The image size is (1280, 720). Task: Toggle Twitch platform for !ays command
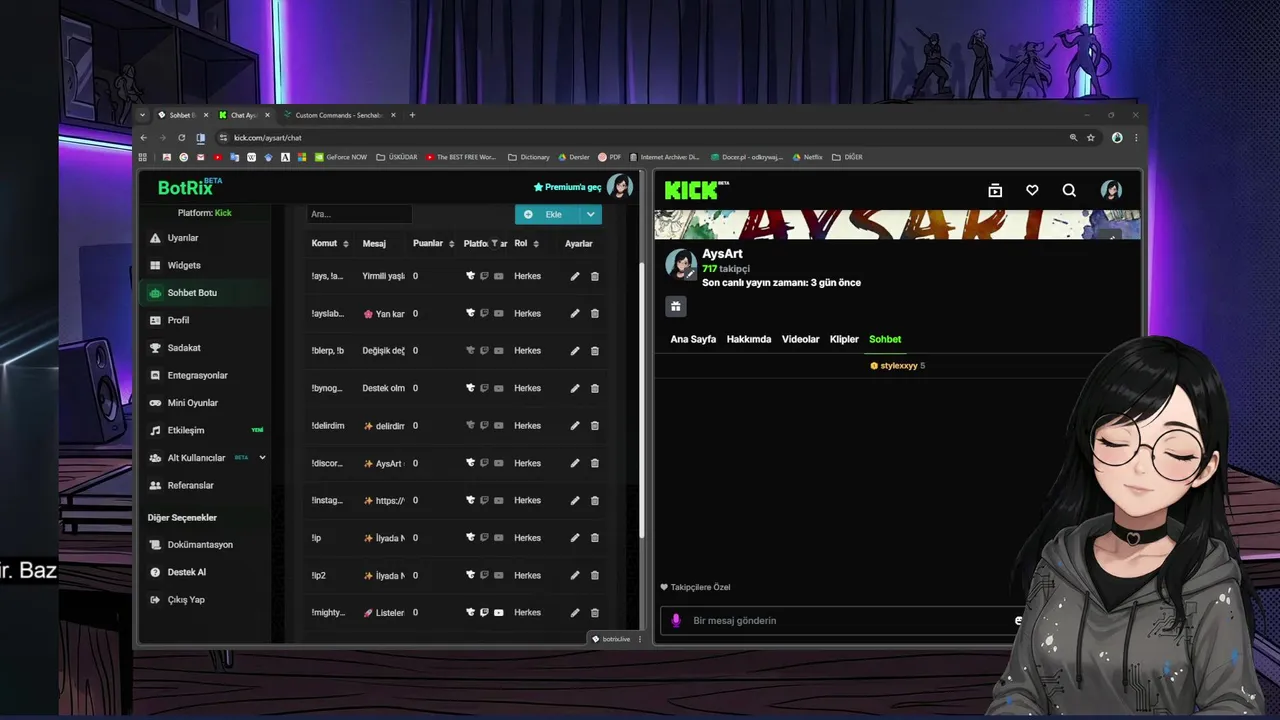[484, 276]
